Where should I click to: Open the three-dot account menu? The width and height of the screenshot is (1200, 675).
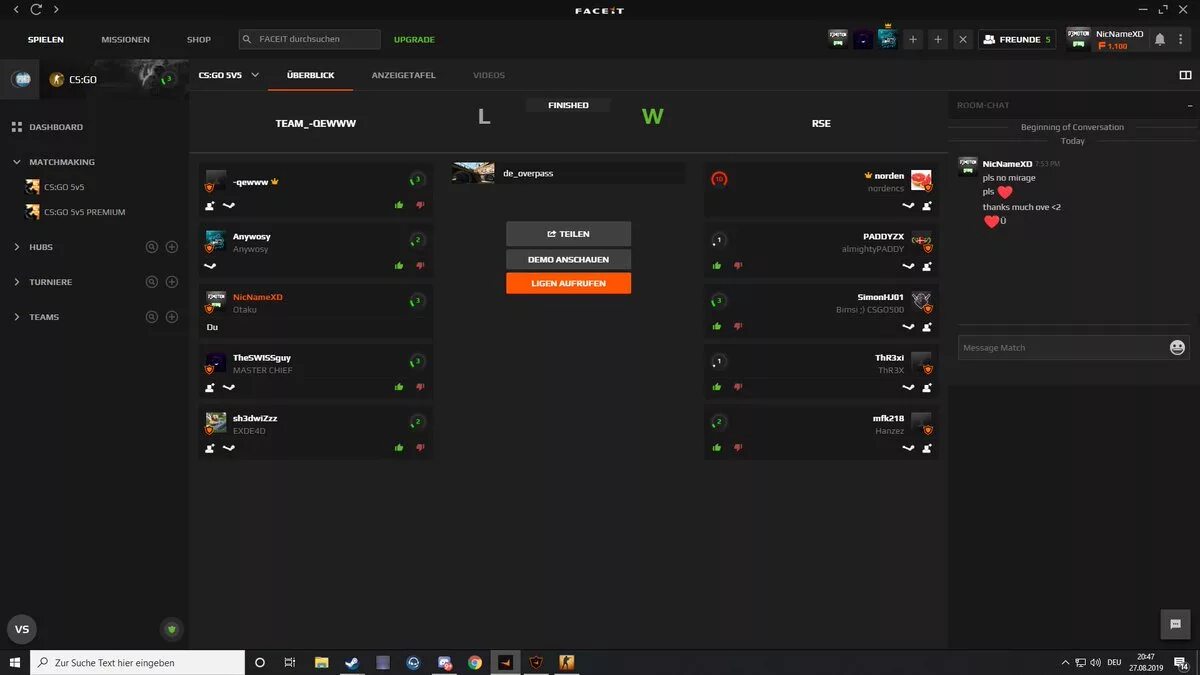[x=1181, y=39]
